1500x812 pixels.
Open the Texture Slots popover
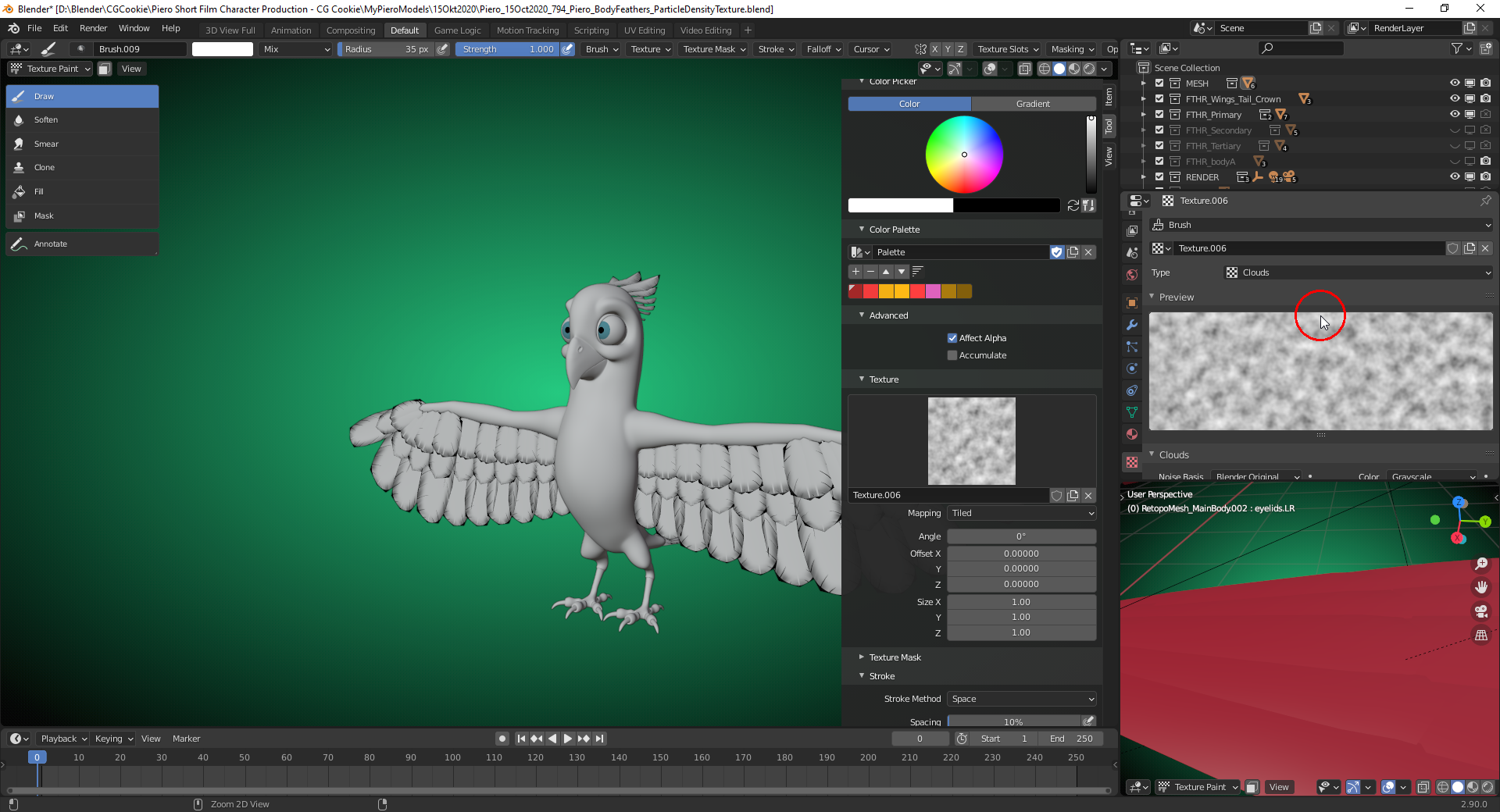1008,49
